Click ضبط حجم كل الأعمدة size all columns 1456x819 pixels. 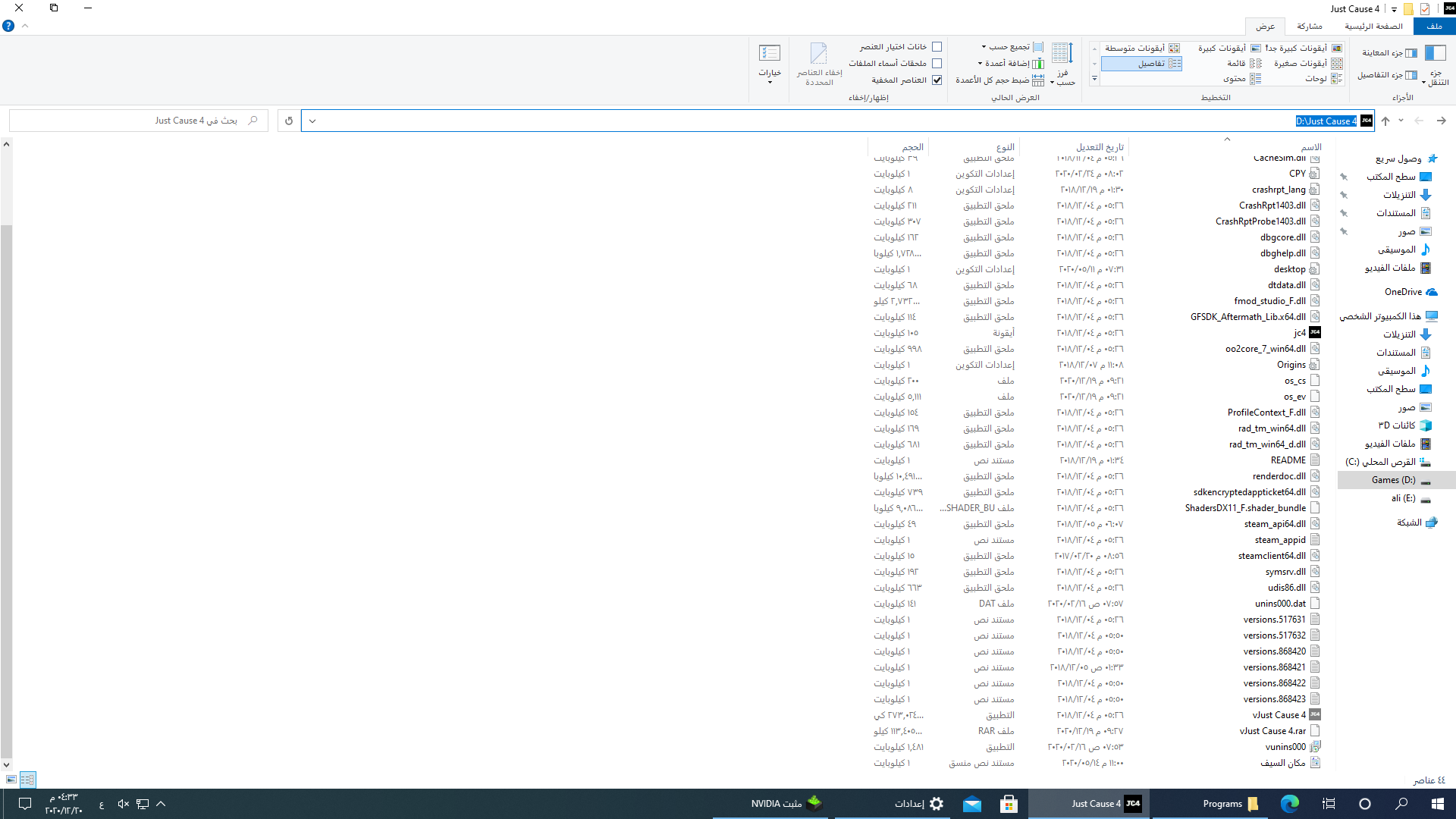click(x=999, y=80)
